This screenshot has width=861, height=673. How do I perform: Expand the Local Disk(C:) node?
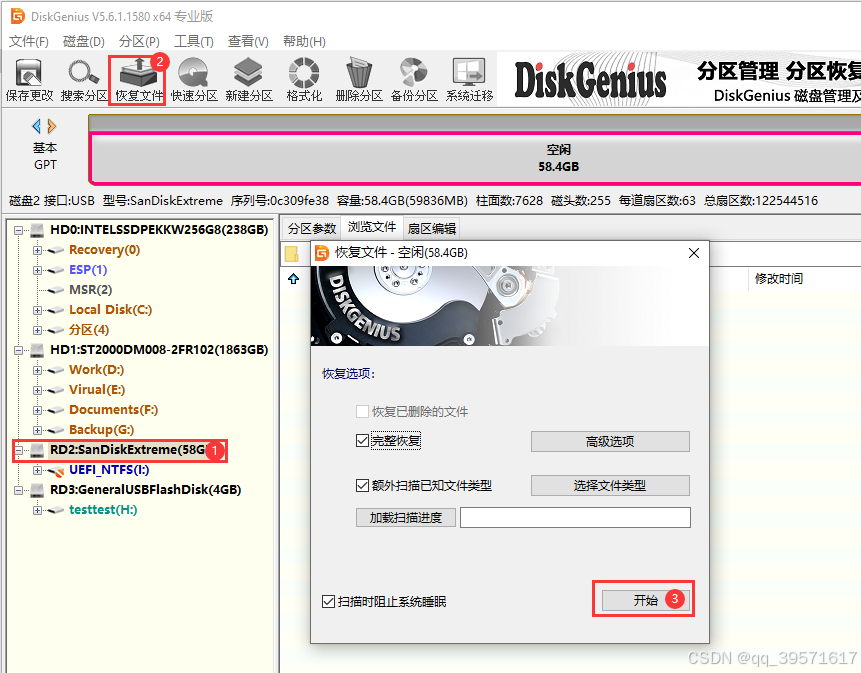37,311
